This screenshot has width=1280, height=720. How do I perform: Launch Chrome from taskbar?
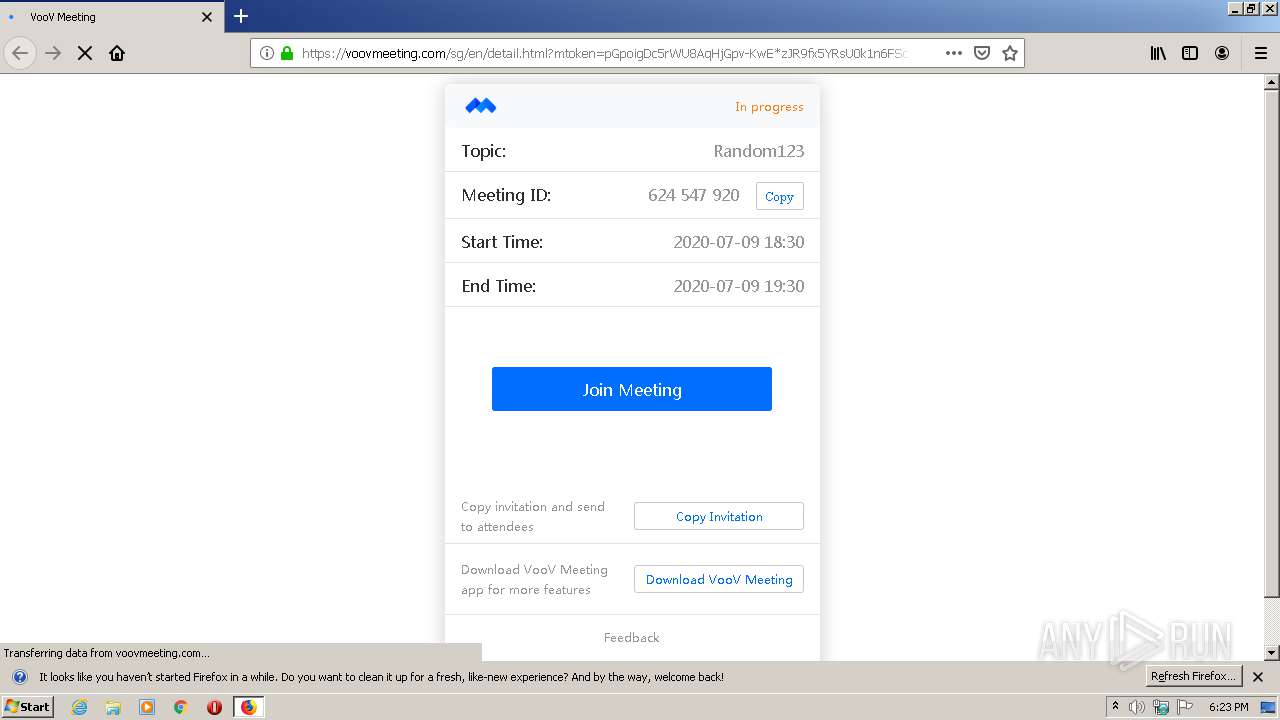[x=181, y=707]
